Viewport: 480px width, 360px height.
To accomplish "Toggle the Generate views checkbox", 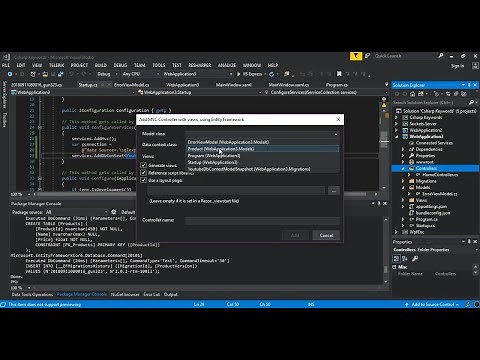I will (x=143, y=165).
